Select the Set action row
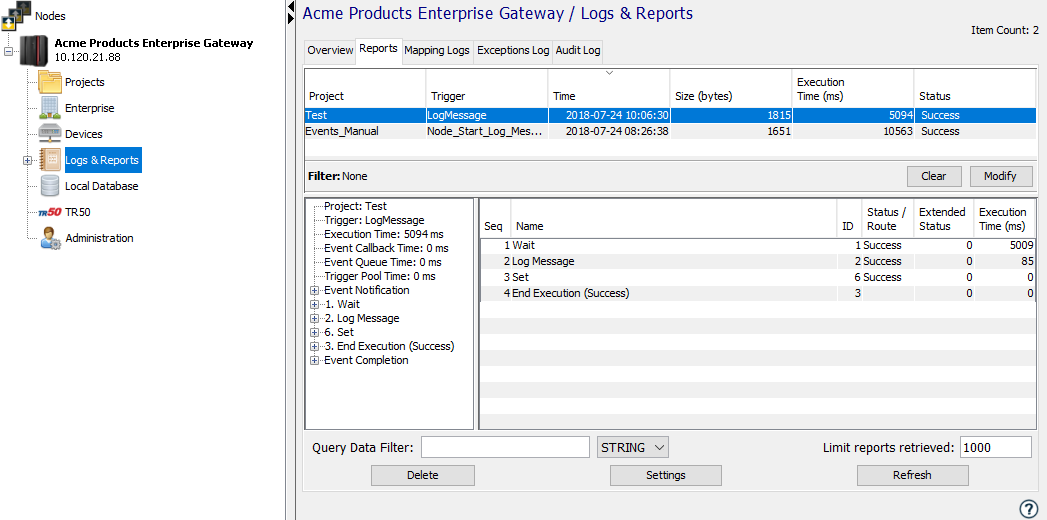Image resolution: width=1047 pixels, height=520 pixels. (758, 278)
